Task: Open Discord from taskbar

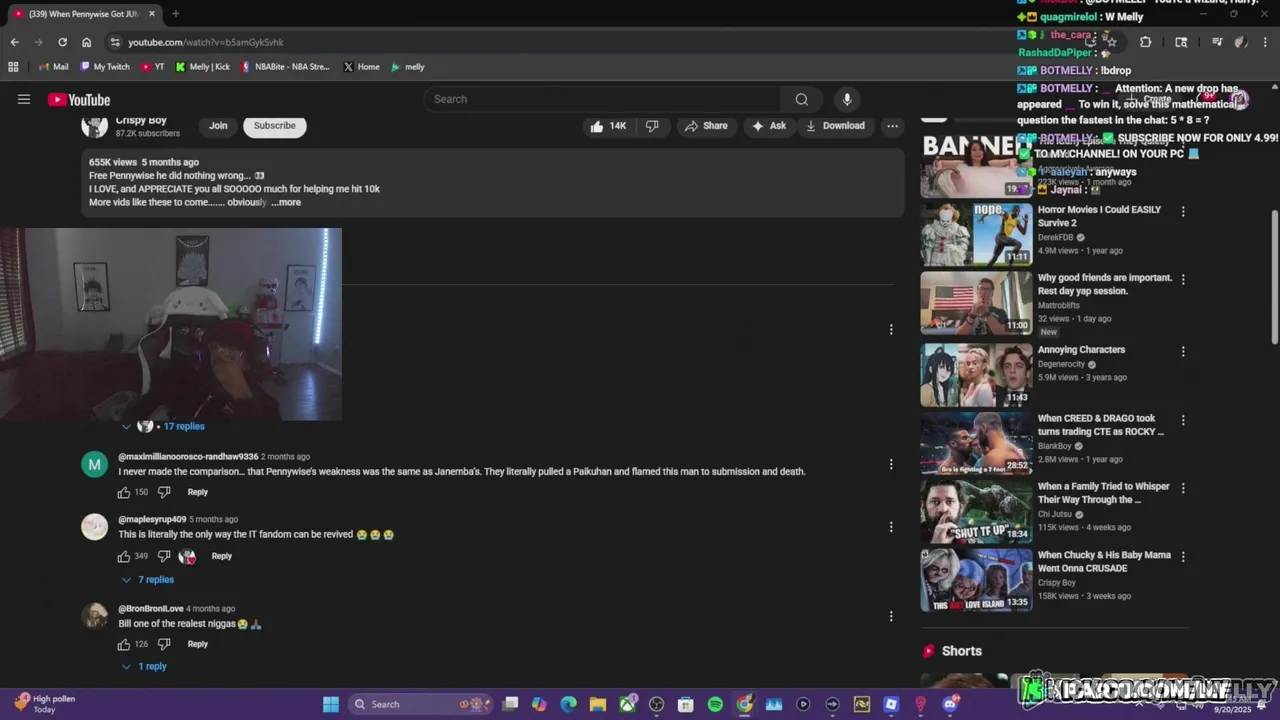Action: click(x=950, y=704)
